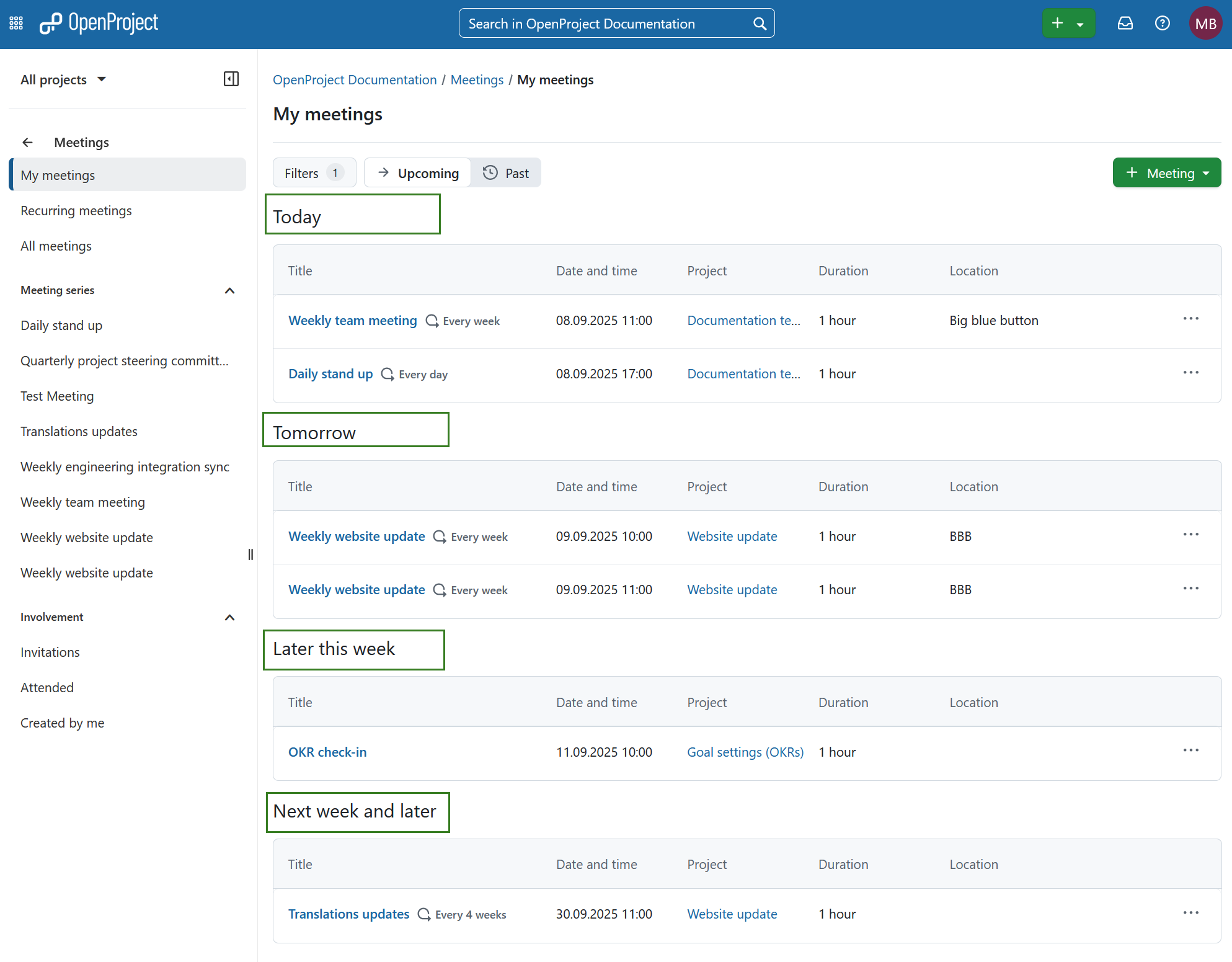Image resolution: width=1232 pixels, height=962 pixels.
Task: Collapse the Involvement section
Action: point(229,617)
